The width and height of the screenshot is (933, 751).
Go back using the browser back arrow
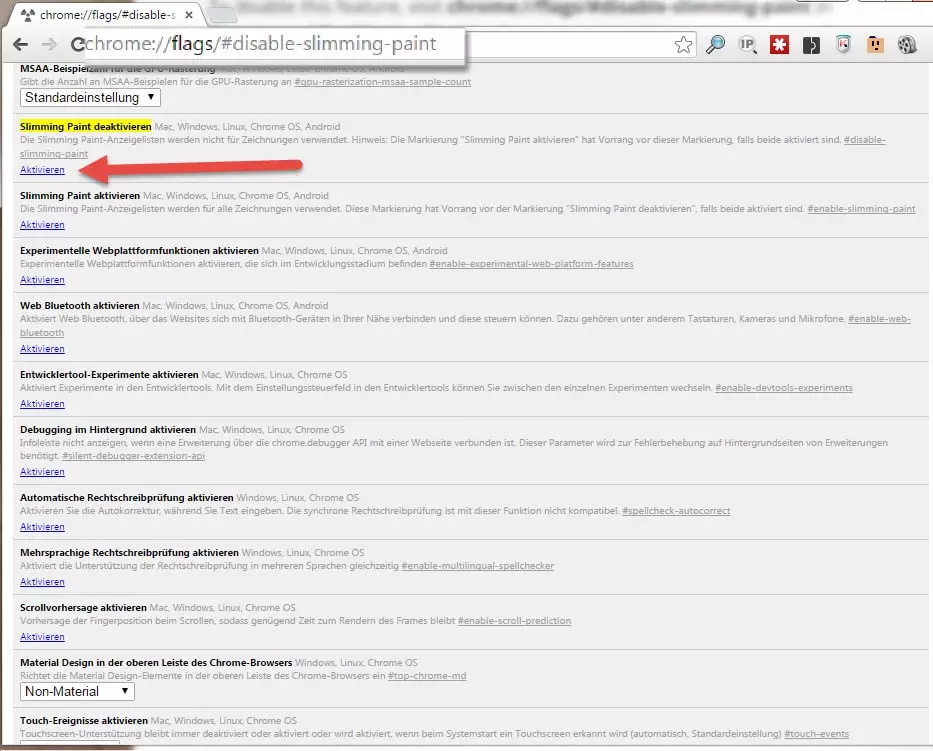(20, 44)
